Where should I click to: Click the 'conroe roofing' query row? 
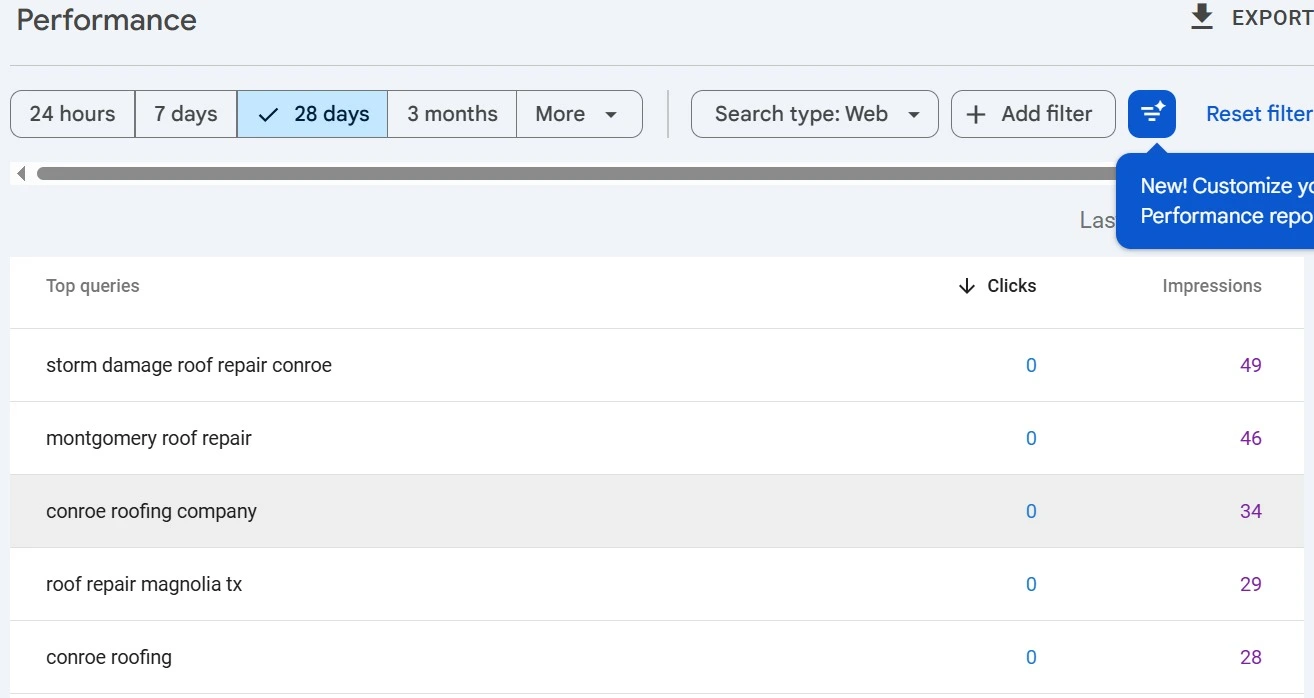pos(657,657)
